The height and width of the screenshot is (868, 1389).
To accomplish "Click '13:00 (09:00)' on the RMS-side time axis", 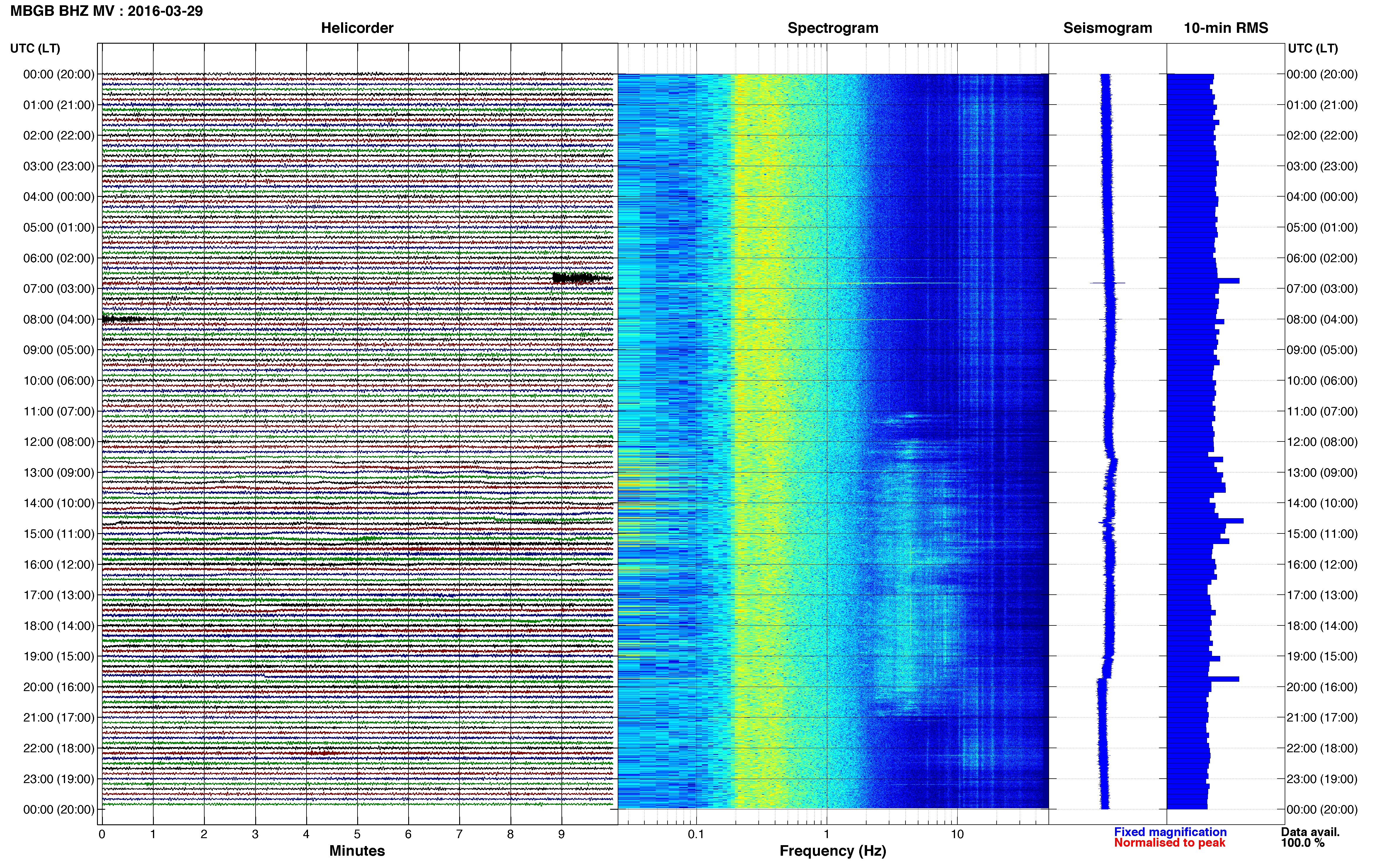I will click(x=1322, y=473).
